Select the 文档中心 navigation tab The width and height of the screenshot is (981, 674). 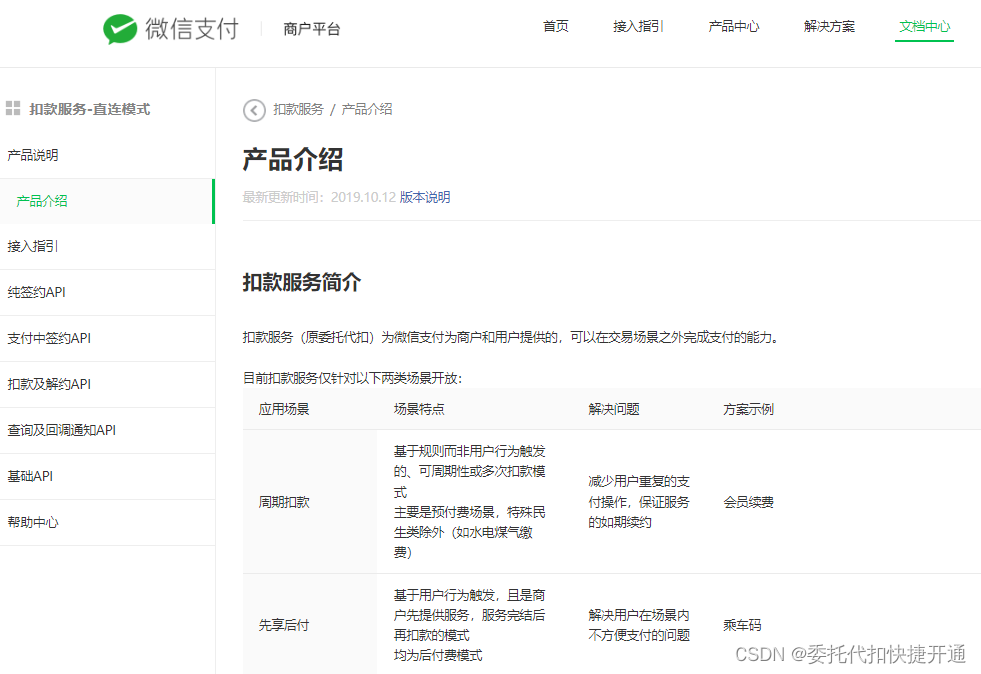pos(924,26)
